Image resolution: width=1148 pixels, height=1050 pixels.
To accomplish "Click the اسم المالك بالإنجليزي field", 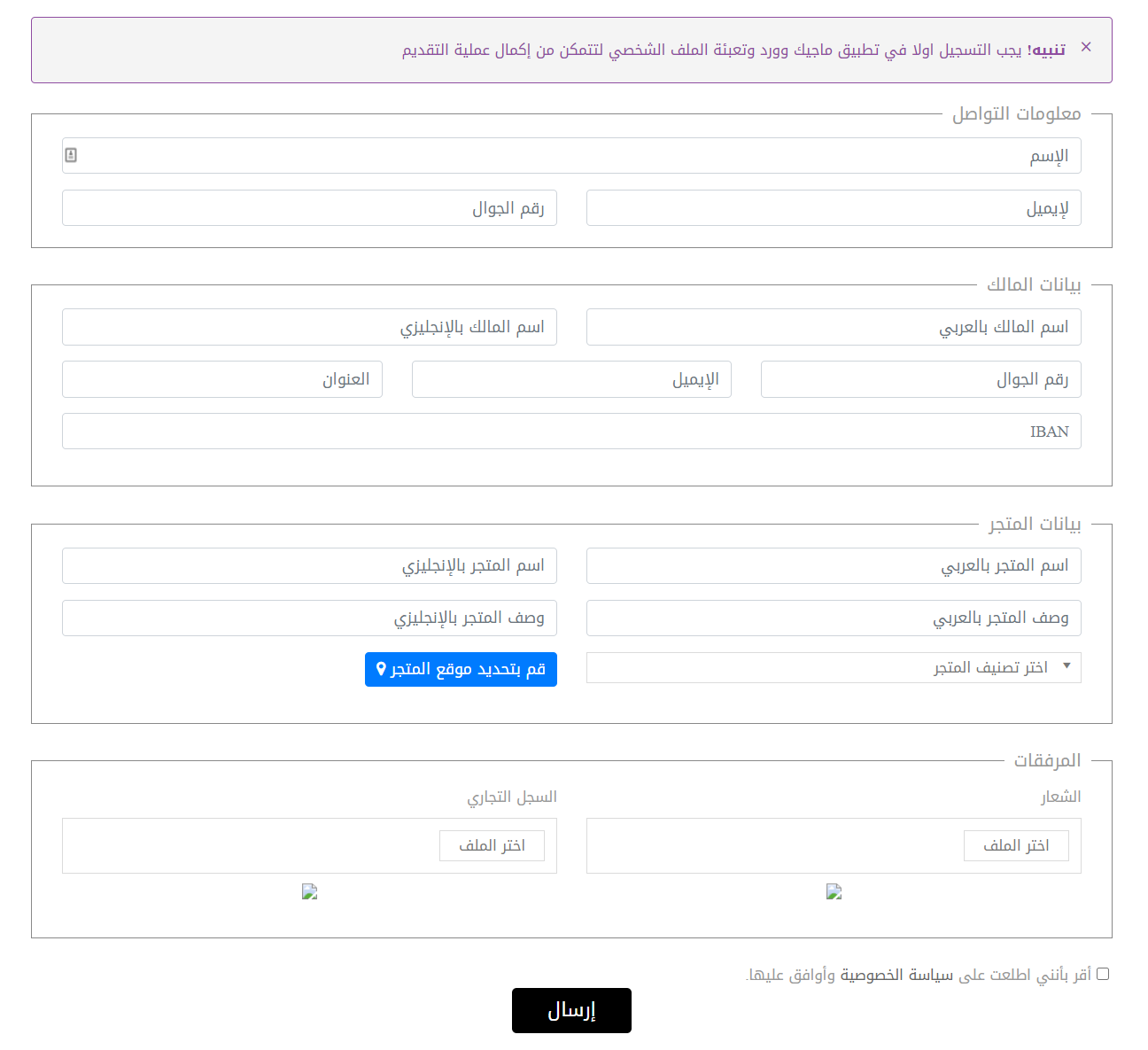I will click(309, 327).
